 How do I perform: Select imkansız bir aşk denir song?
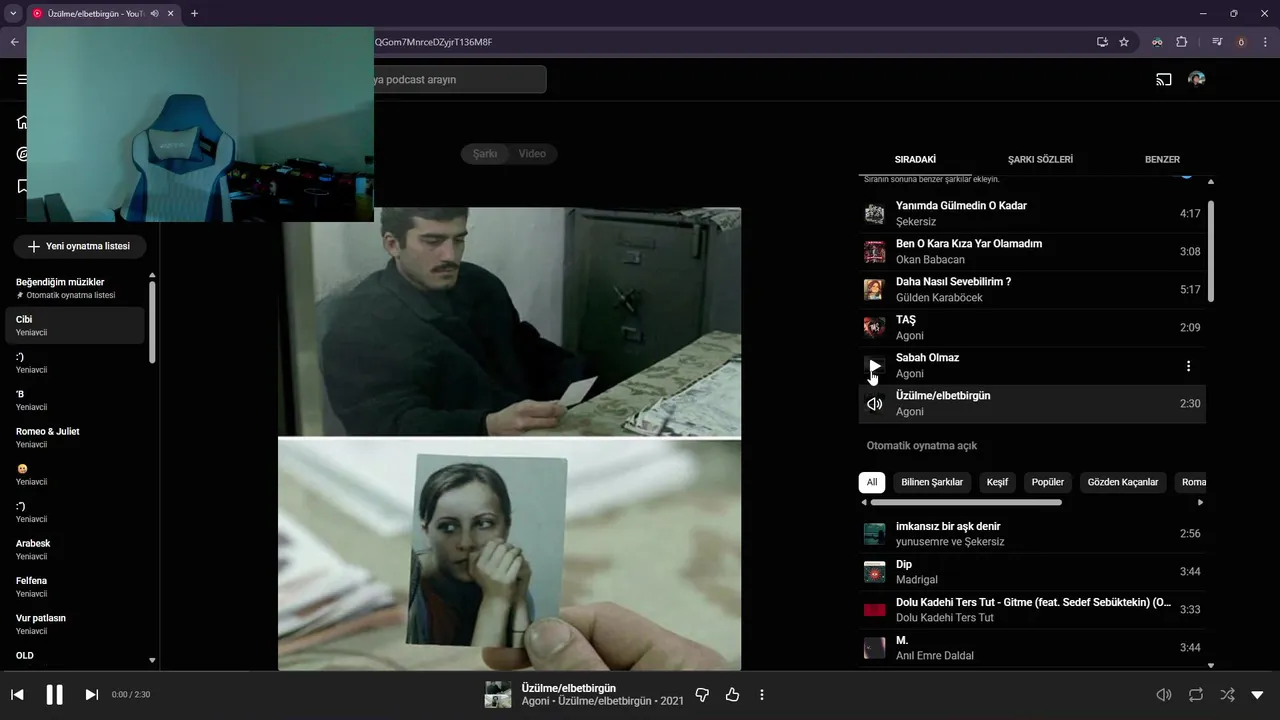click(x=1032, y=534)
